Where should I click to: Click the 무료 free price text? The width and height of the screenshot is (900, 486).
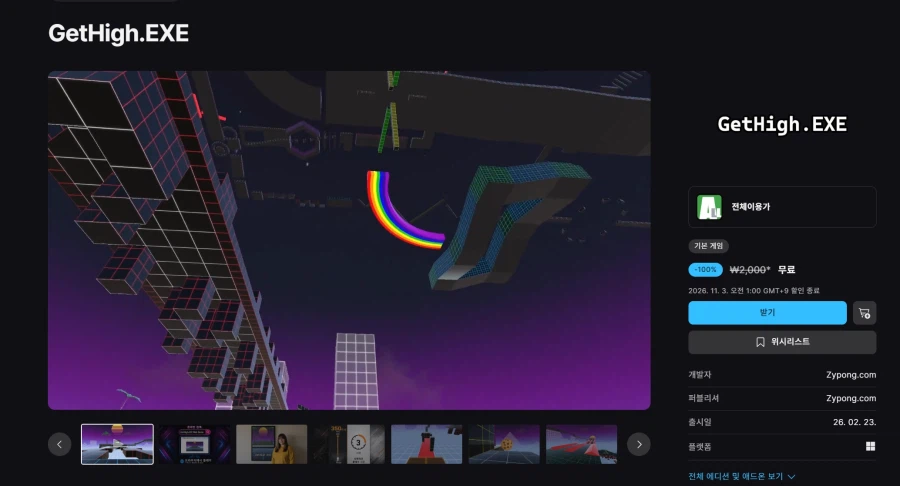pyautogui.click(x=786, y=270)
